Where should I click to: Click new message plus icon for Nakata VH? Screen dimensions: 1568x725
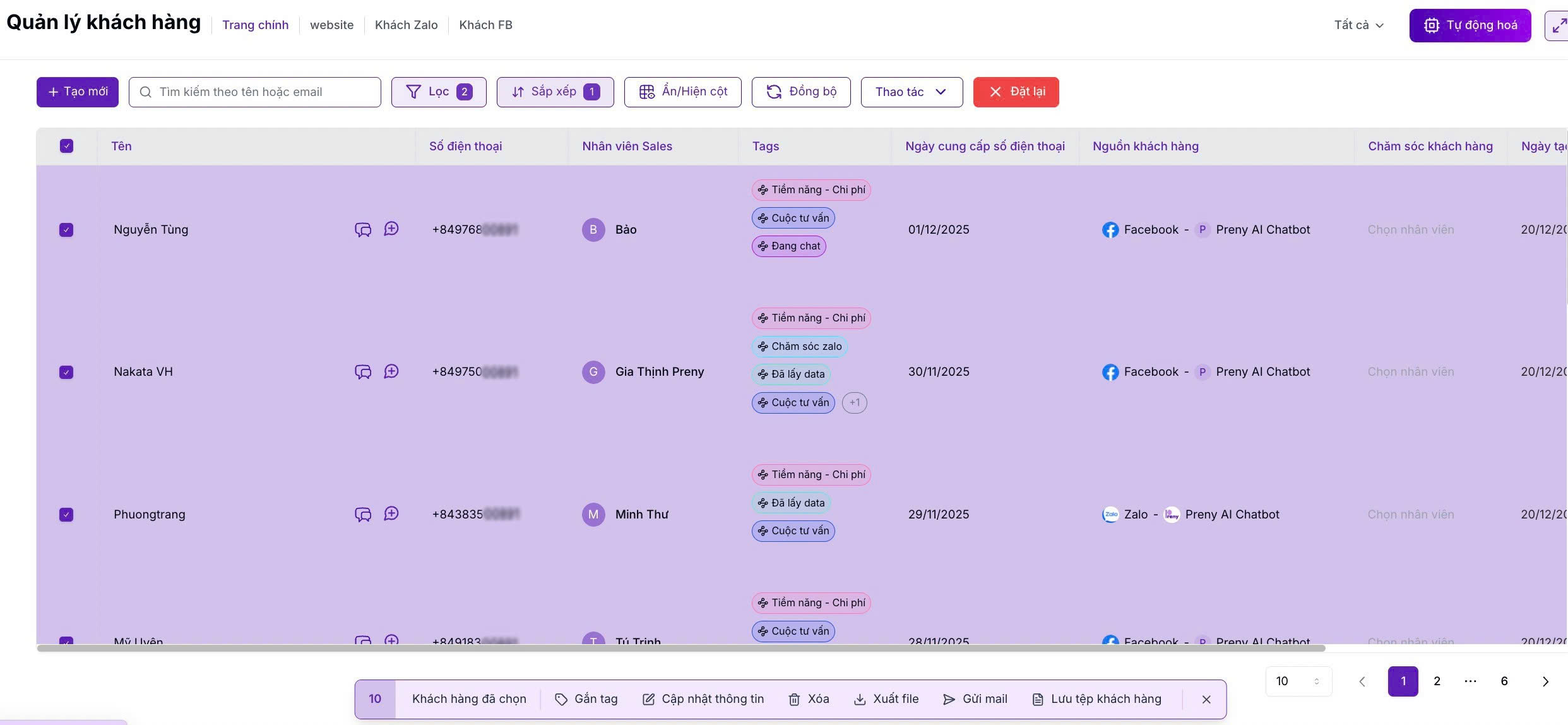pyautogui.click(x=391, y=371)
